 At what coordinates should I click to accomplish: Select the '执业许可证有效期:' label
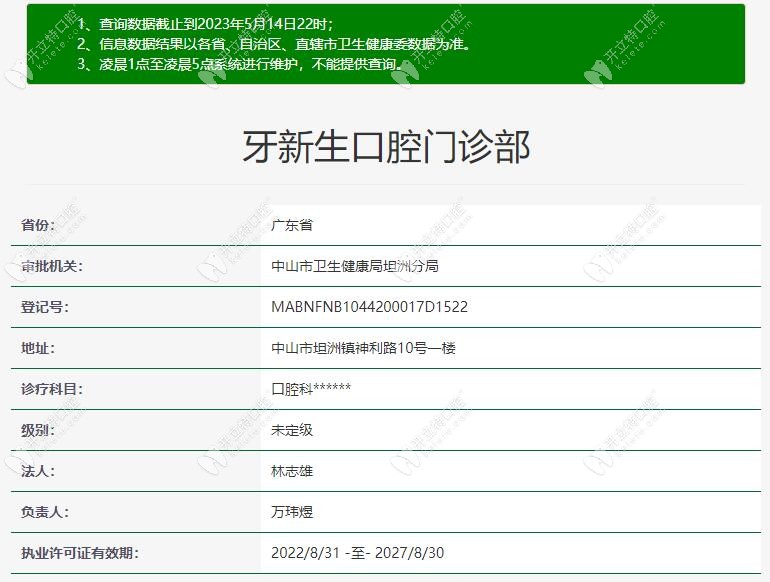pos(80,553)
